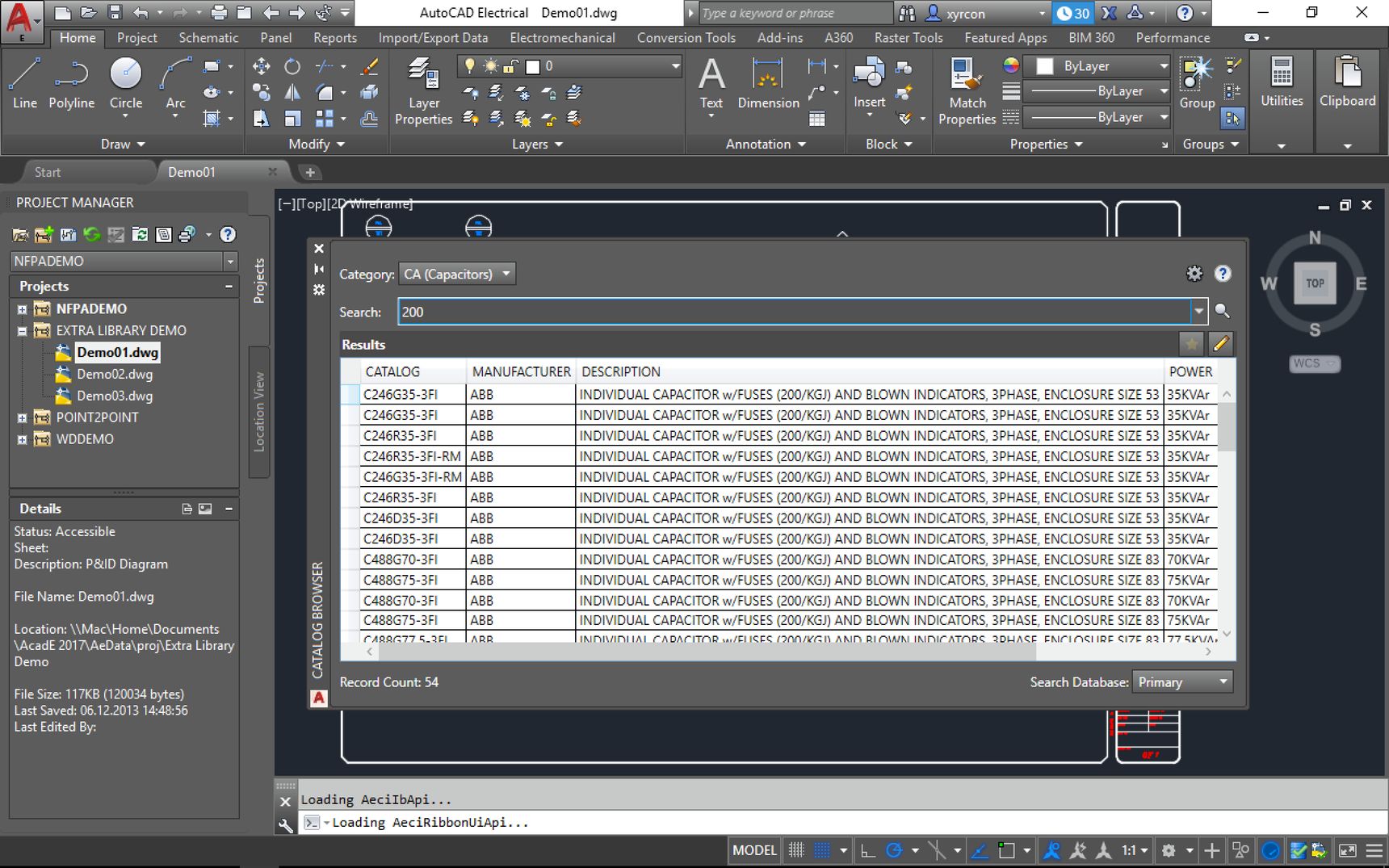Open catalog browser help
Screen dimensions: 1389x868
(x=1223, y=274)
